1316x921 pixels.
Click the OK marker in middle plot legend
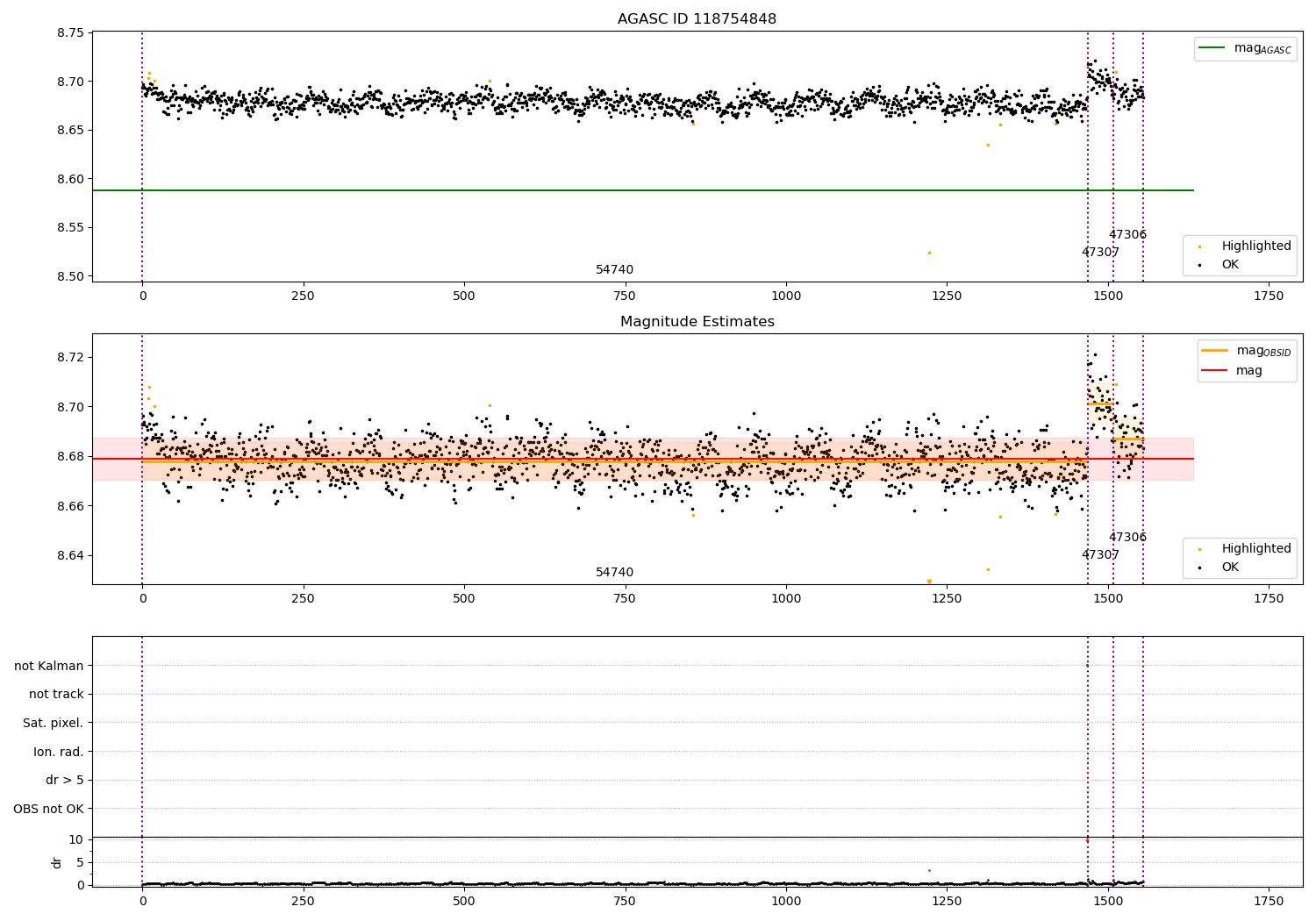[x=1199, y=568]
